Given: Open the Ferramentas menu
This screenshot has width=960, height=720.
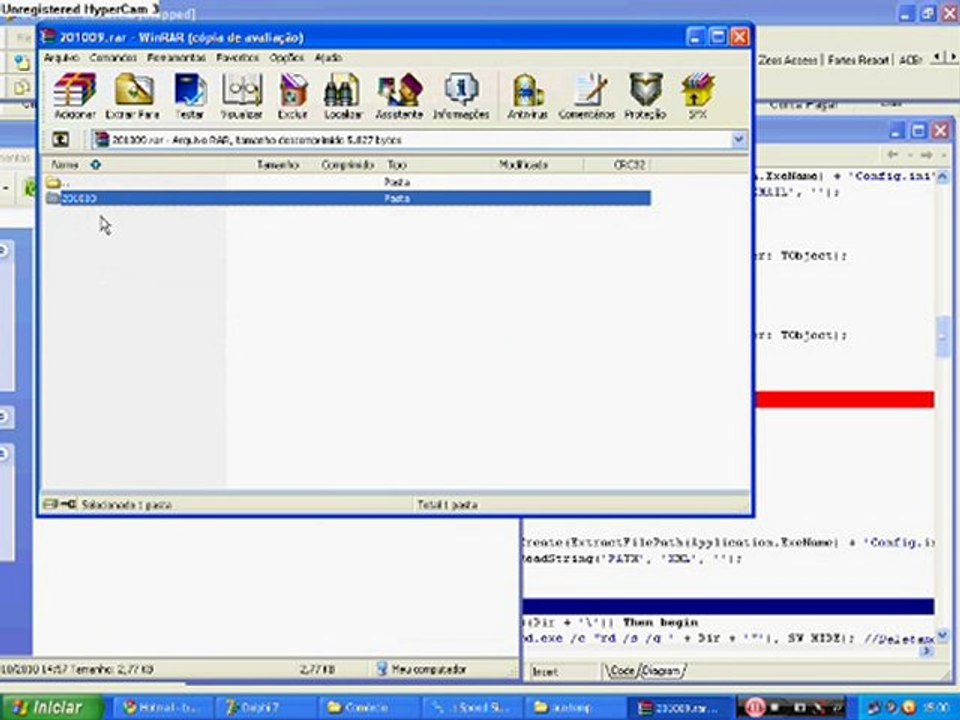Looking at the screenshot, I should 176,58.
